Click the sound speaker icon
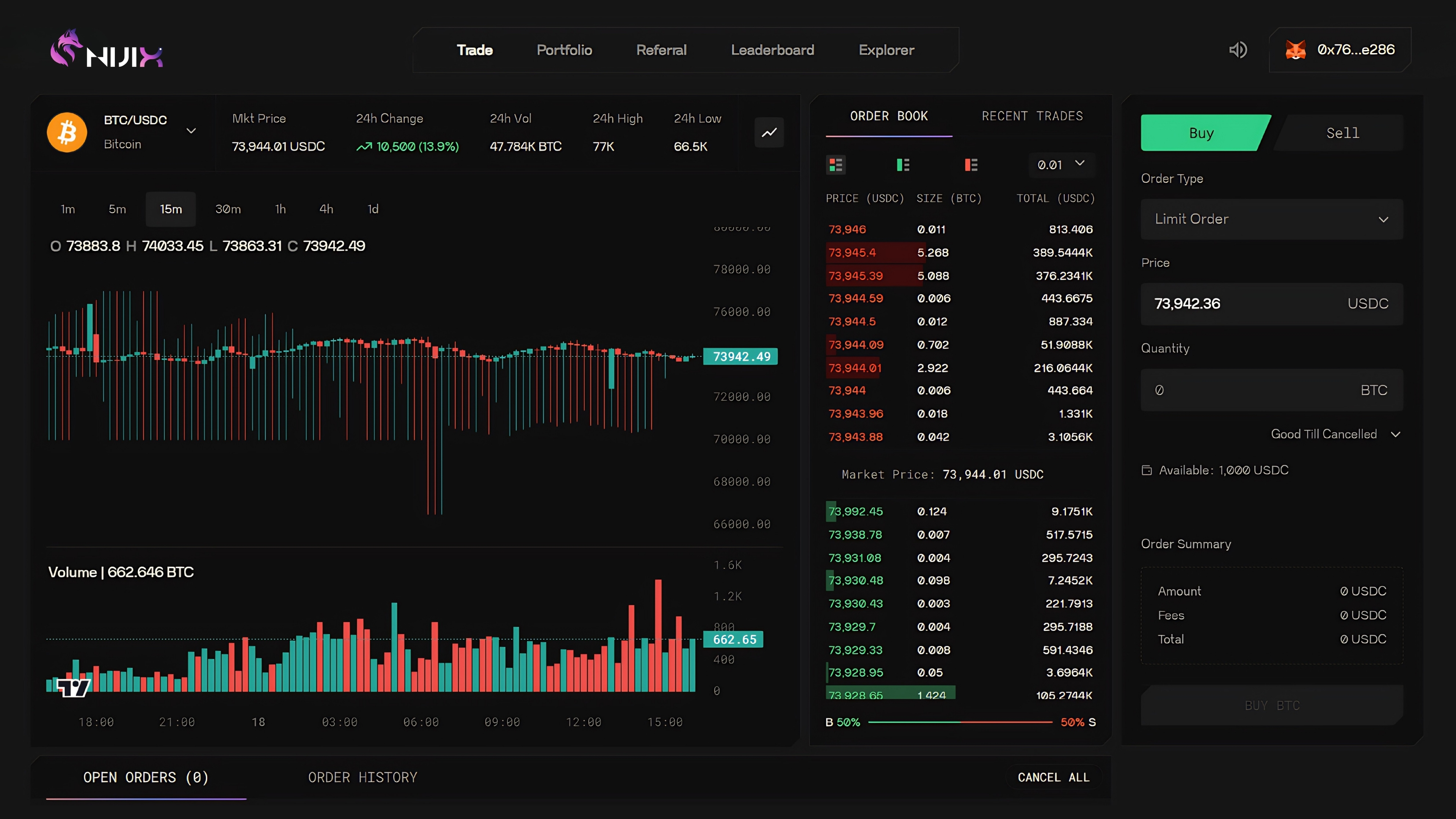The height and width of the screenshot is (819, 1456). coord(1238,50)
